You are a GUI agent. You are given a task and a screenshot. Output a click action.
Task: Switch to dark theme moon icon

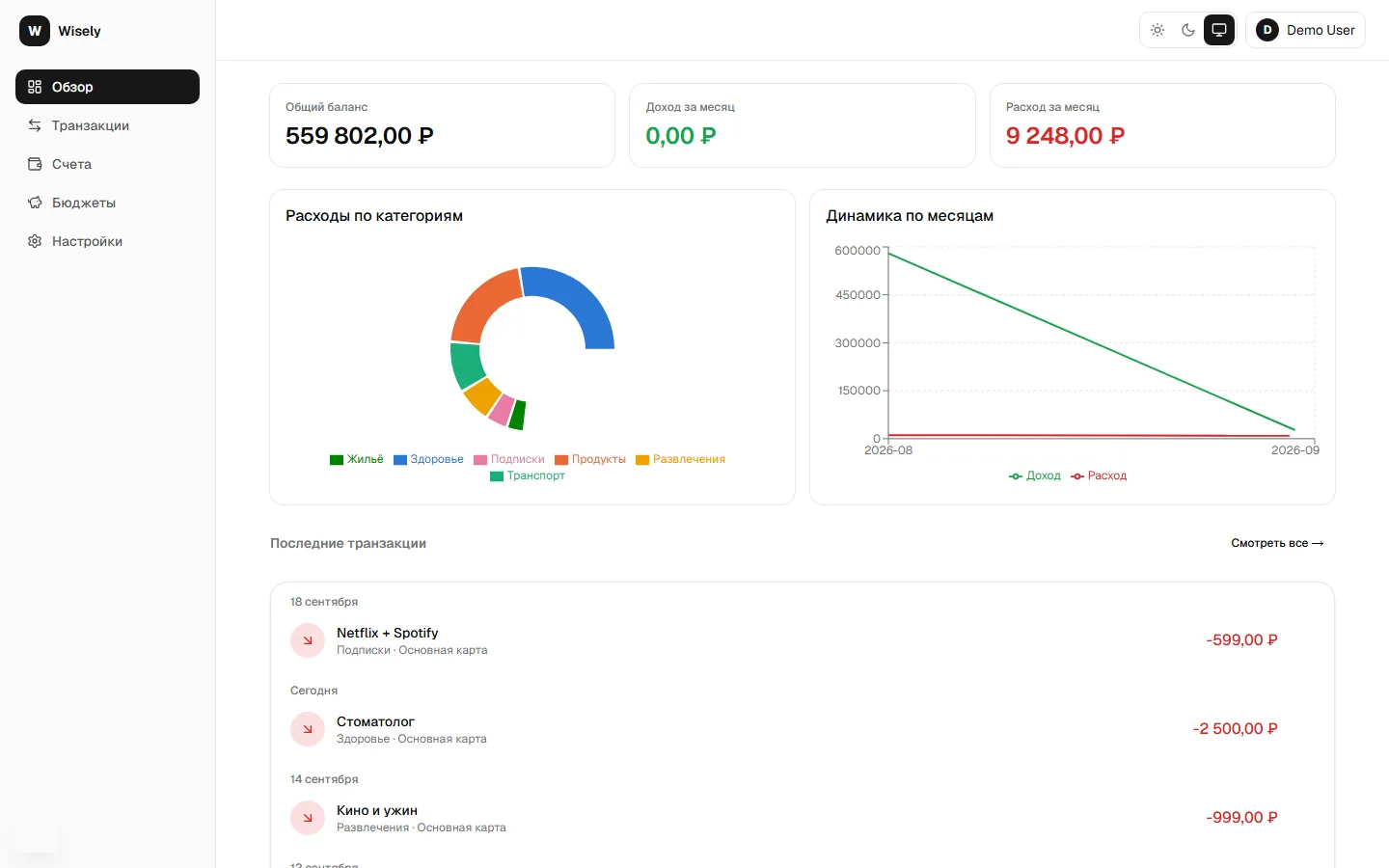[1188, 30]
